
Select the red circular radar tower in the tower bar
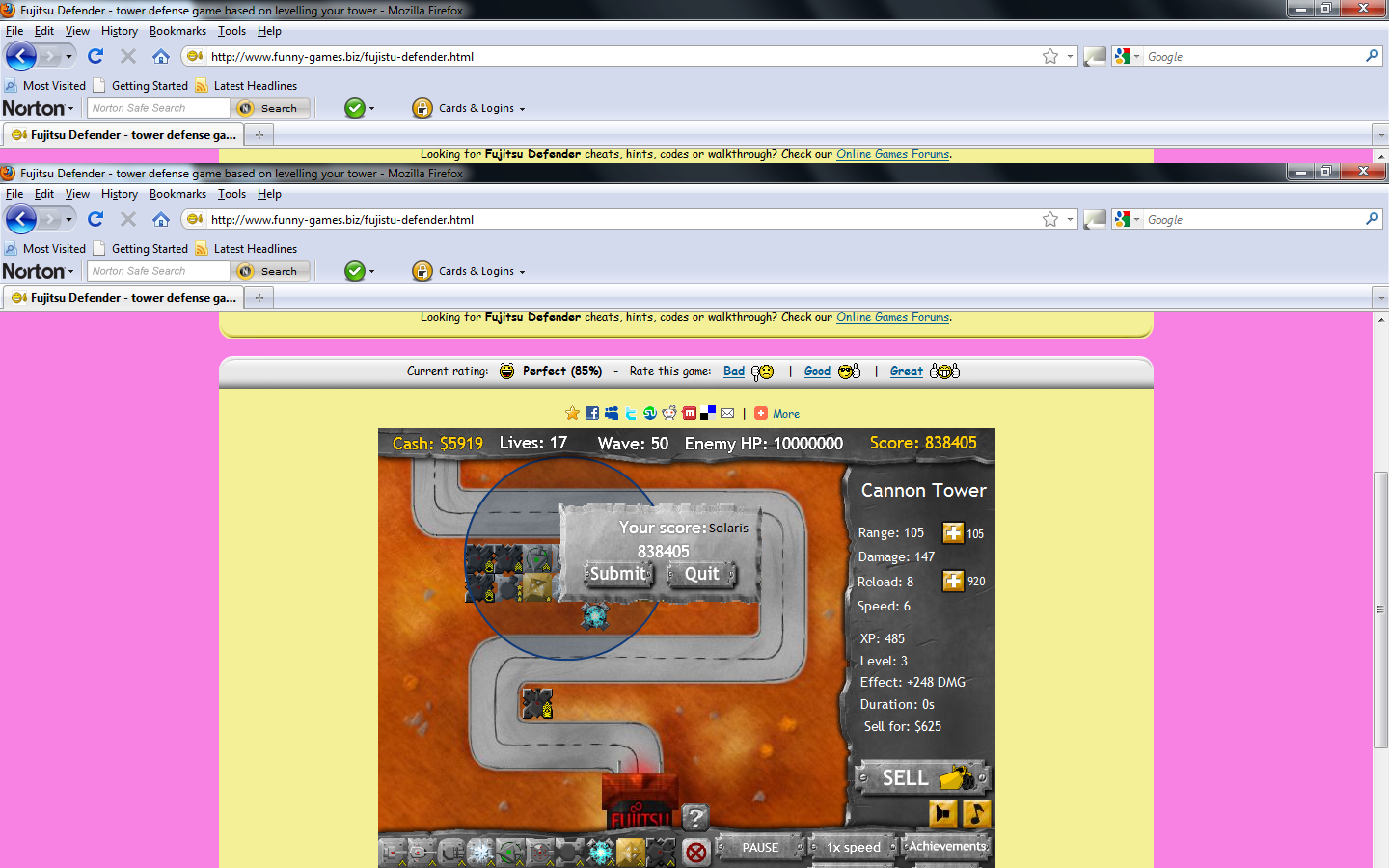pos(540,853)
